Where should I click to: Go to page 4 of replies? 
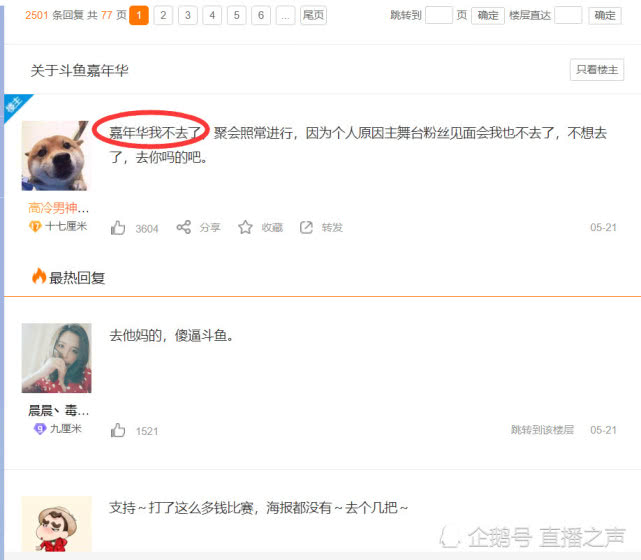pos(212,16)
